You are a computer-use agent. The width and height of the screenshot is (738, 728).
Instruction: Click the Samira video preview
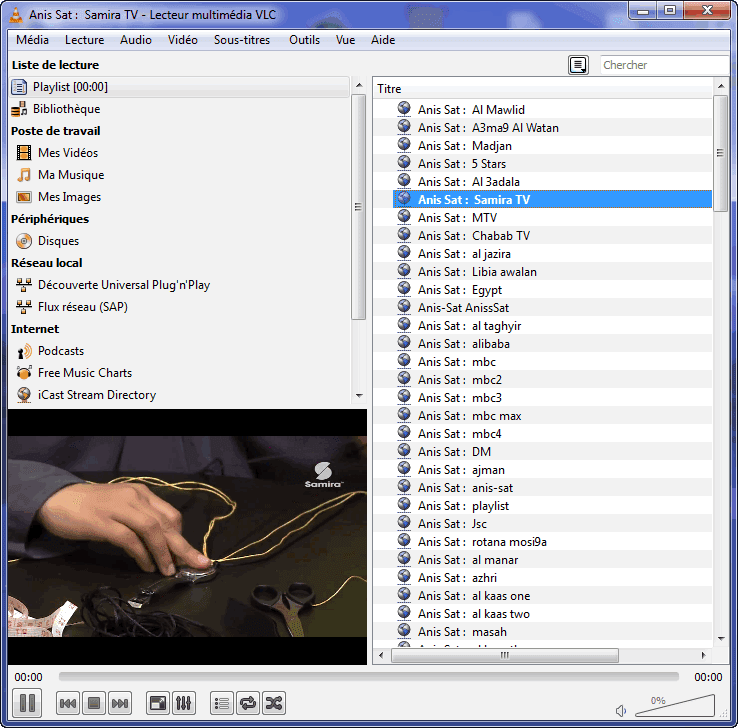(187, 536)
